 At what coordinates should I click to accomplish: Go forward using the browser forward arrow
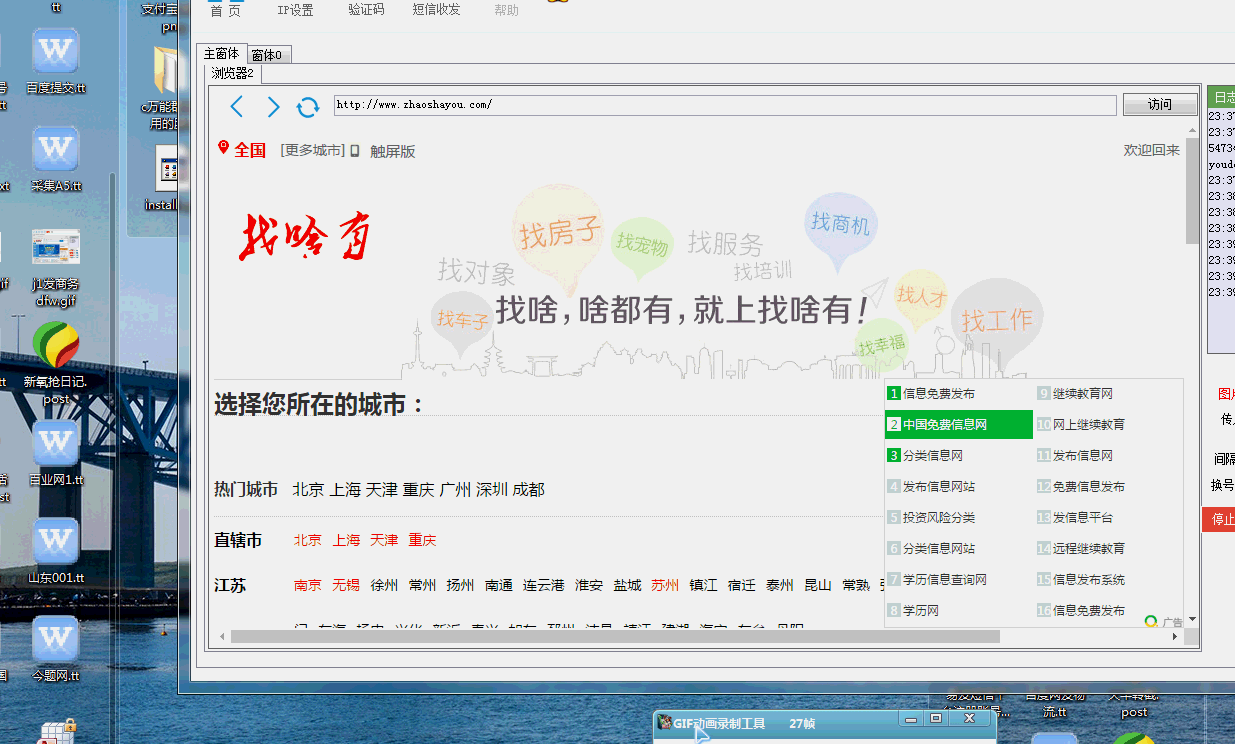point(273,106)
